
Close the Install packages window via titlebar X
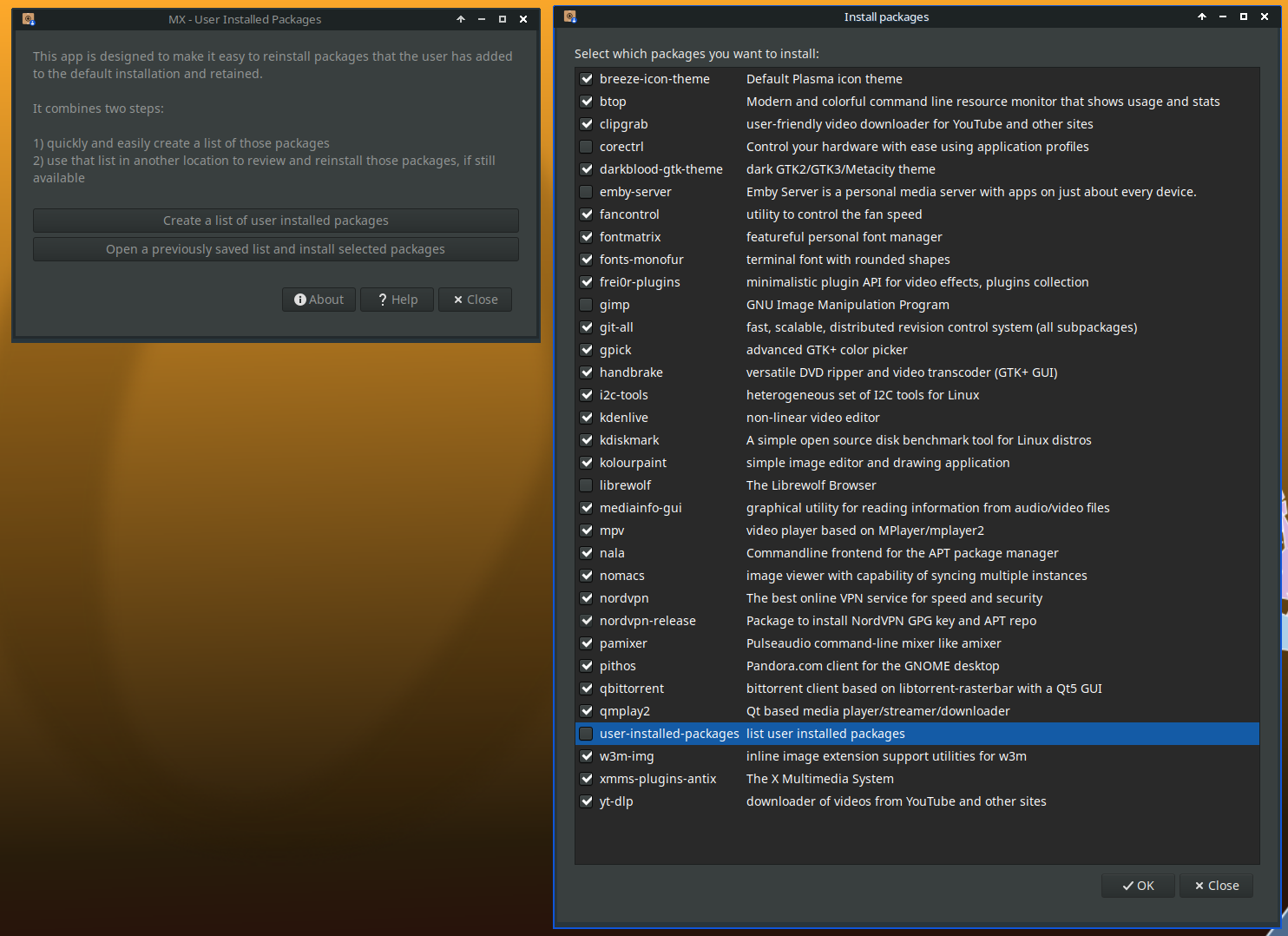pyautogui.click(x=1265, y=16)
